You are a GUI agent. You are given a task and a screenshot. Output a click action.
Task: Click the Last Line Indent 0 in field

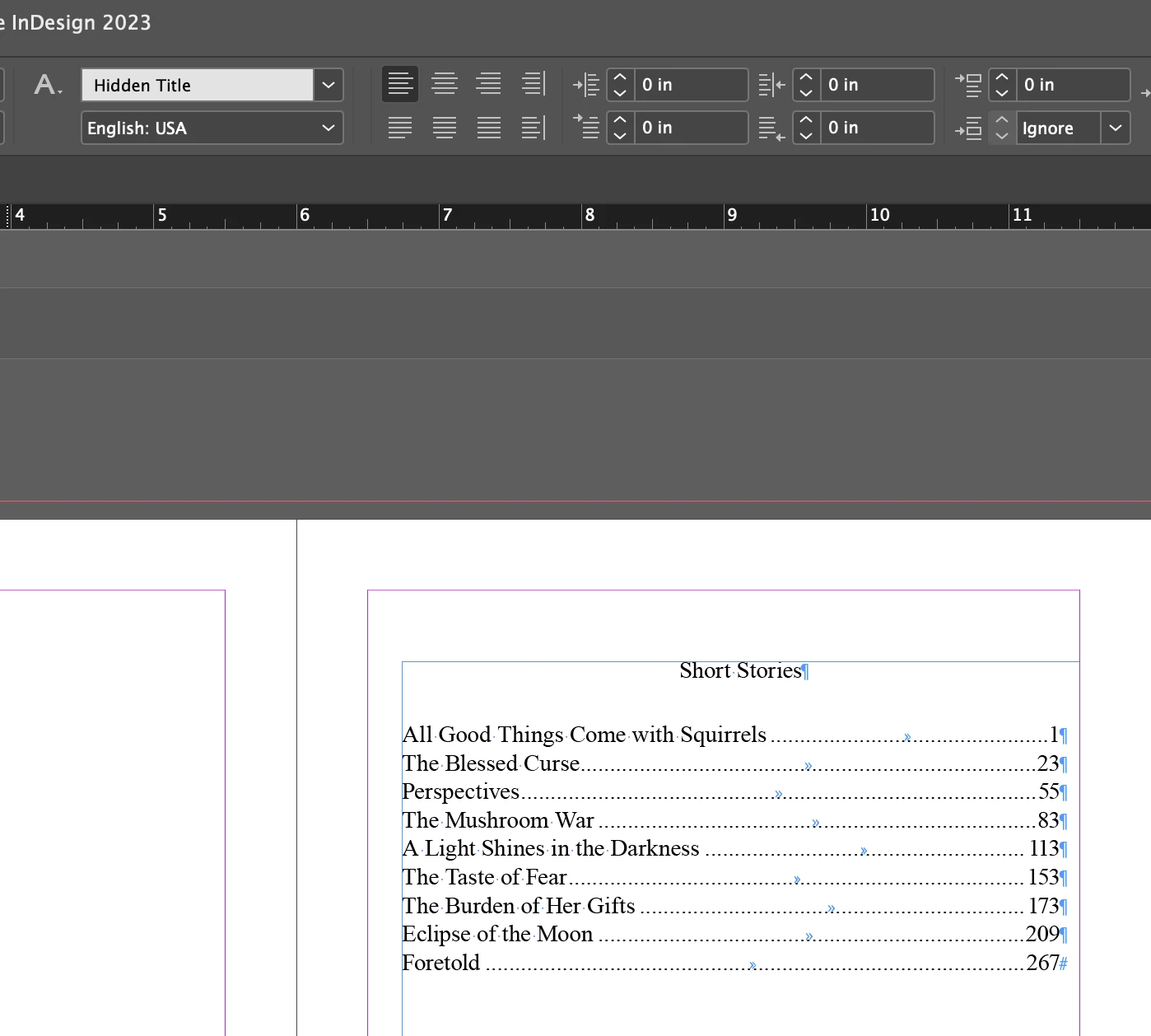click(878, 128)
